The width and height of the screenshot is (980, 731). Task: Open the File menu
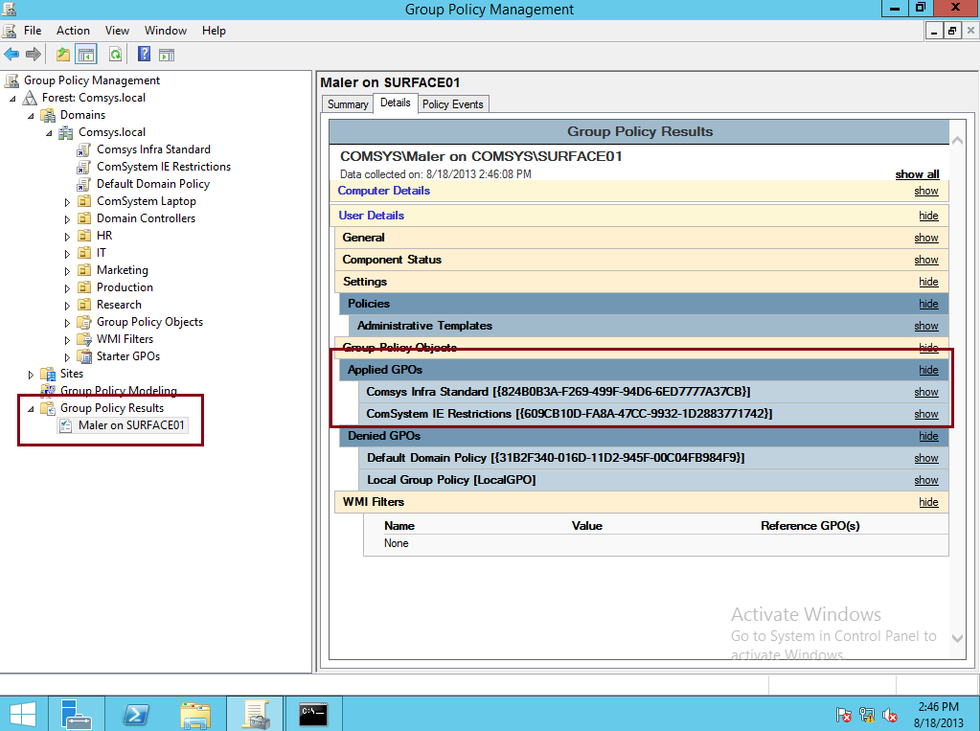click(x=32, y=31)
